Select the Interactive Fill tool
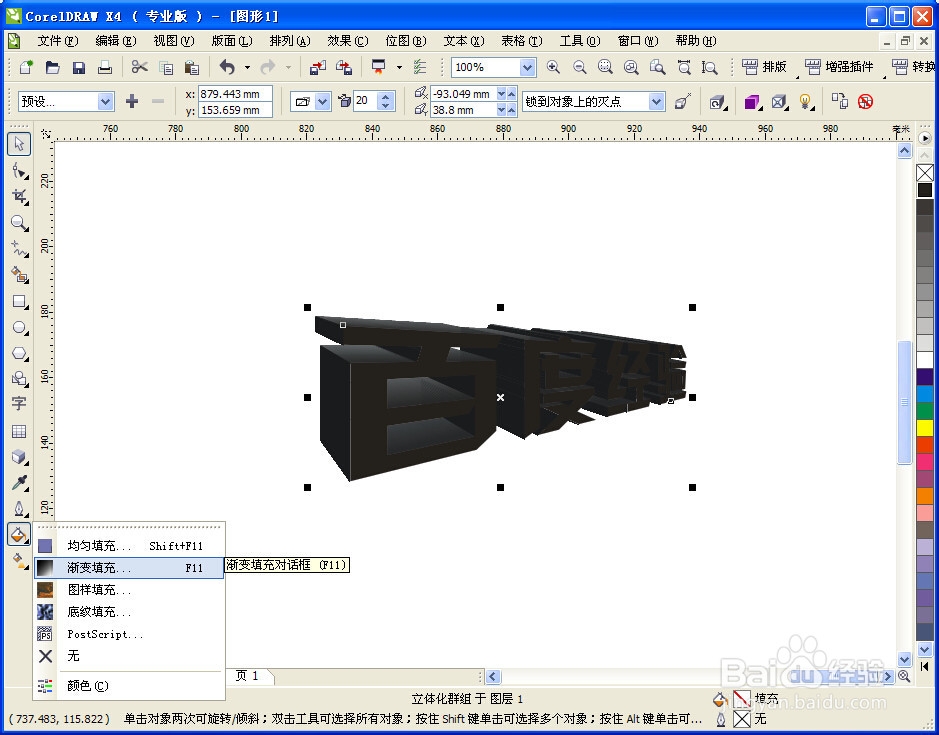This screenshot has width=939, height=735. (x=19, y=561)
